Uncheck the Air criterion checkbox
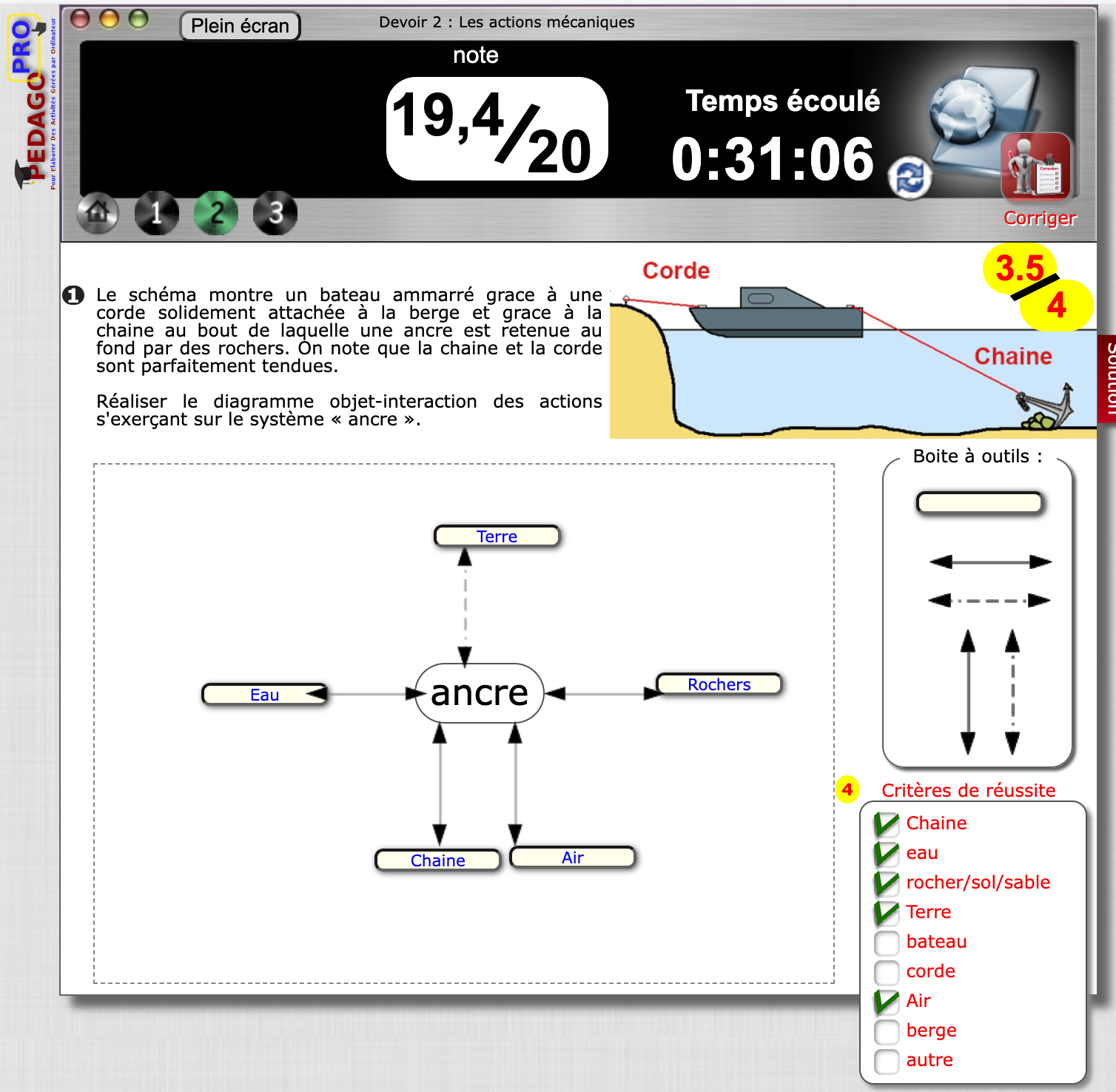Image resolution: width=1116 pixels, height=1092 pixels. [886, 1002]
